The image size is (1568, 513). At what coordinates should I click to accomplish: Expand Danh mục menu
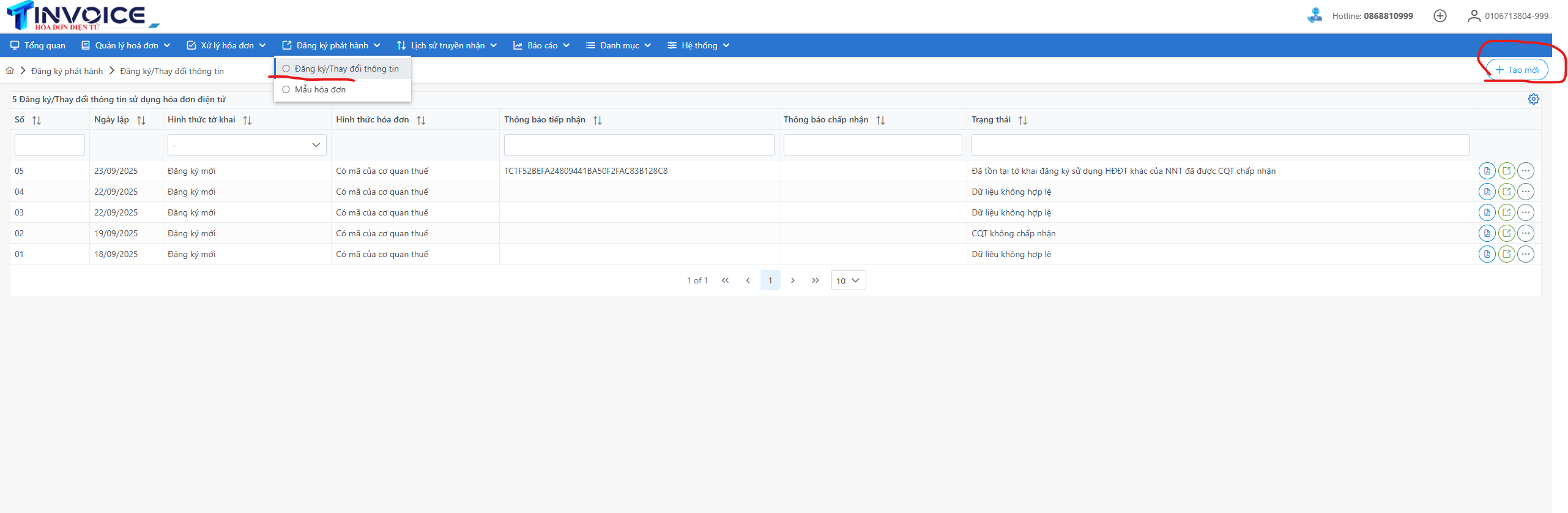(619, 45)
